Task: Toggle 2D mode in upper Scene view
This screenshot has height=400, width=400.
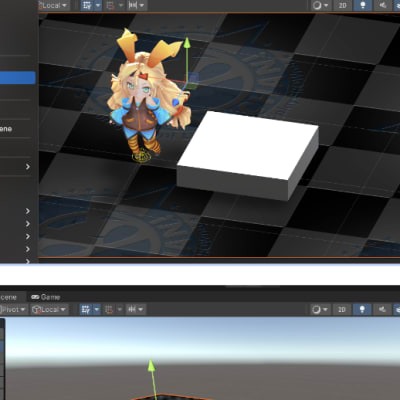Action: tap(342, 5)
